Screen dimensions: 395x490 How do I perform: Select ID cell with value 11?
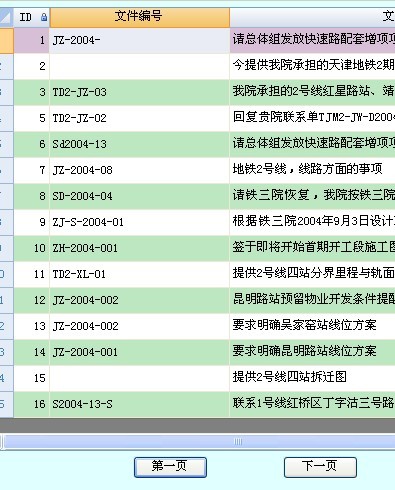32,274
